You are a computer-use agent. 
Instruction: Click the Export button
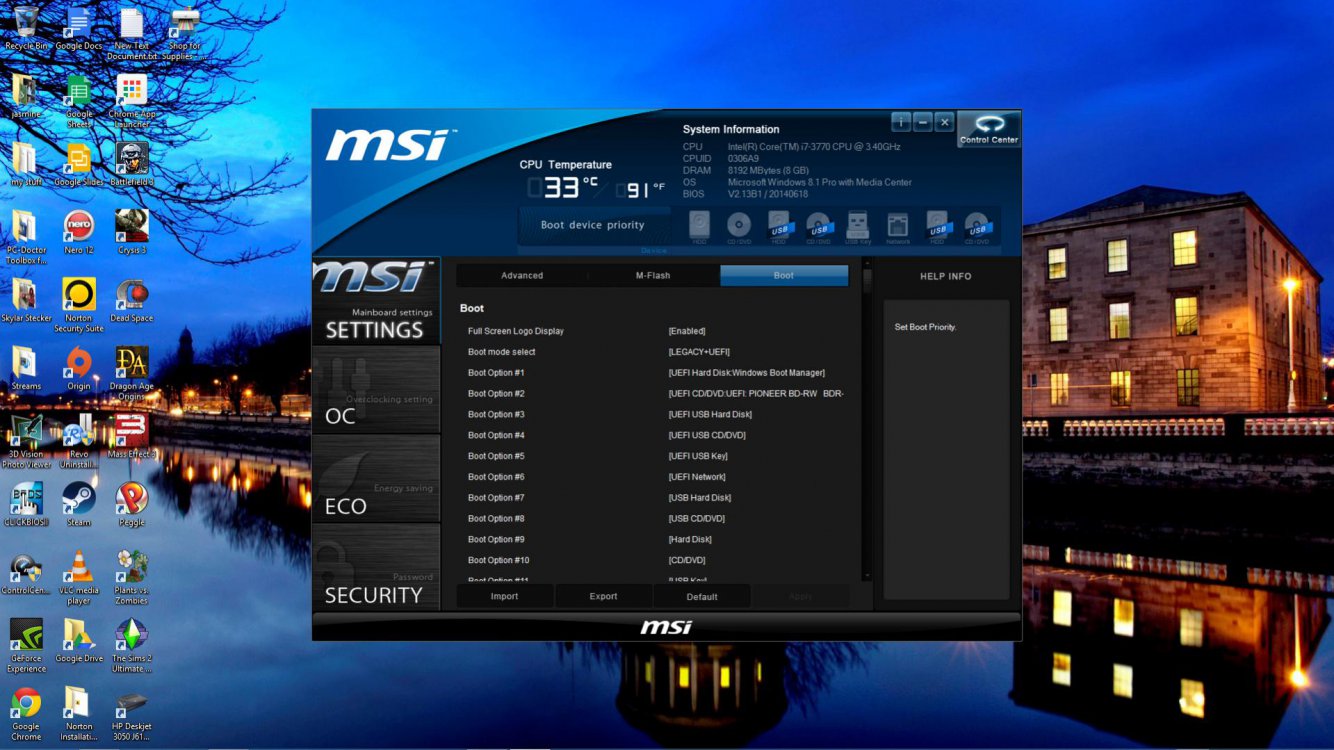tap(603, 597)
